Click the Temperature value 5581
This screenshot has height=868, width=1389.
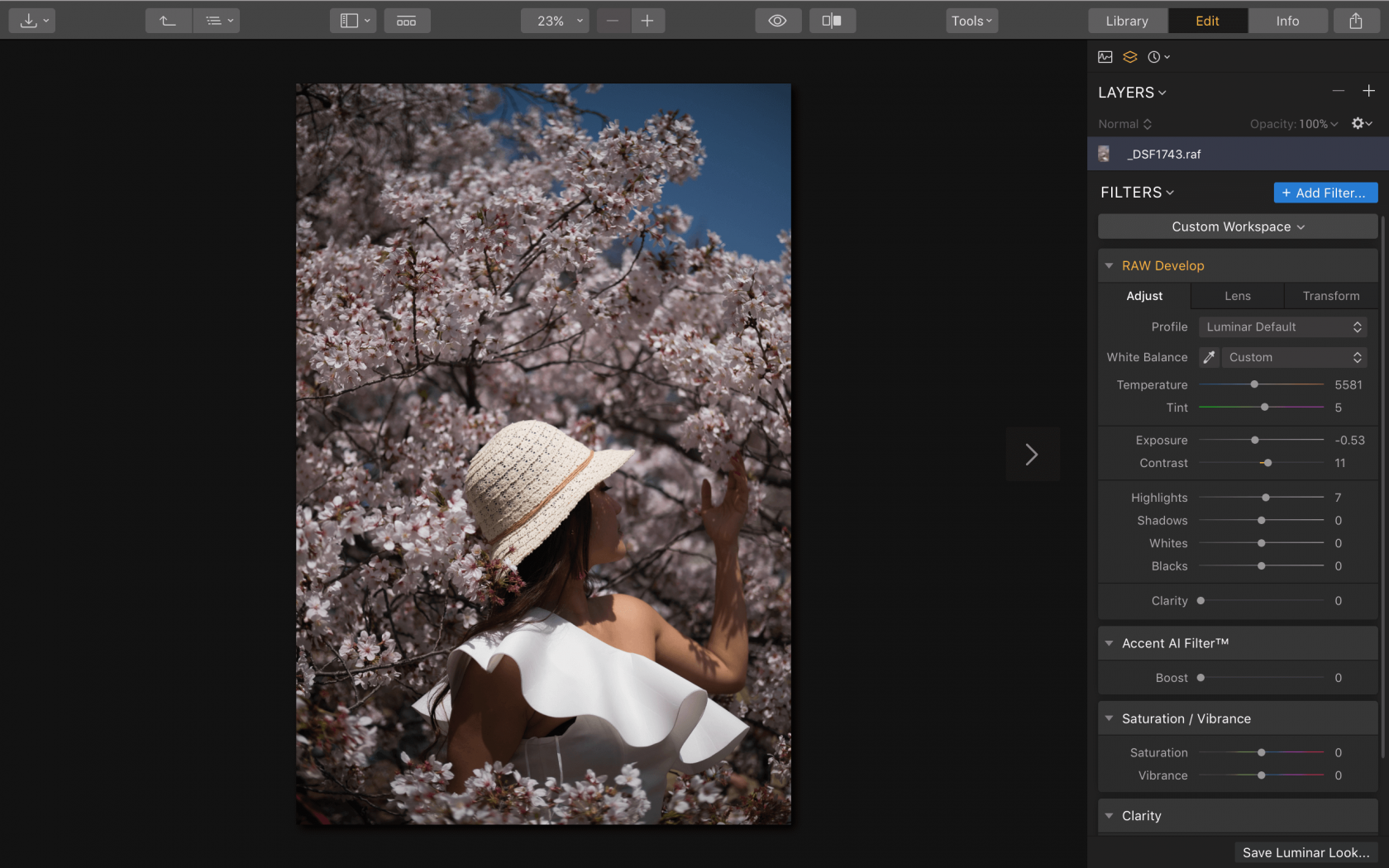(x=1348, y=384)
